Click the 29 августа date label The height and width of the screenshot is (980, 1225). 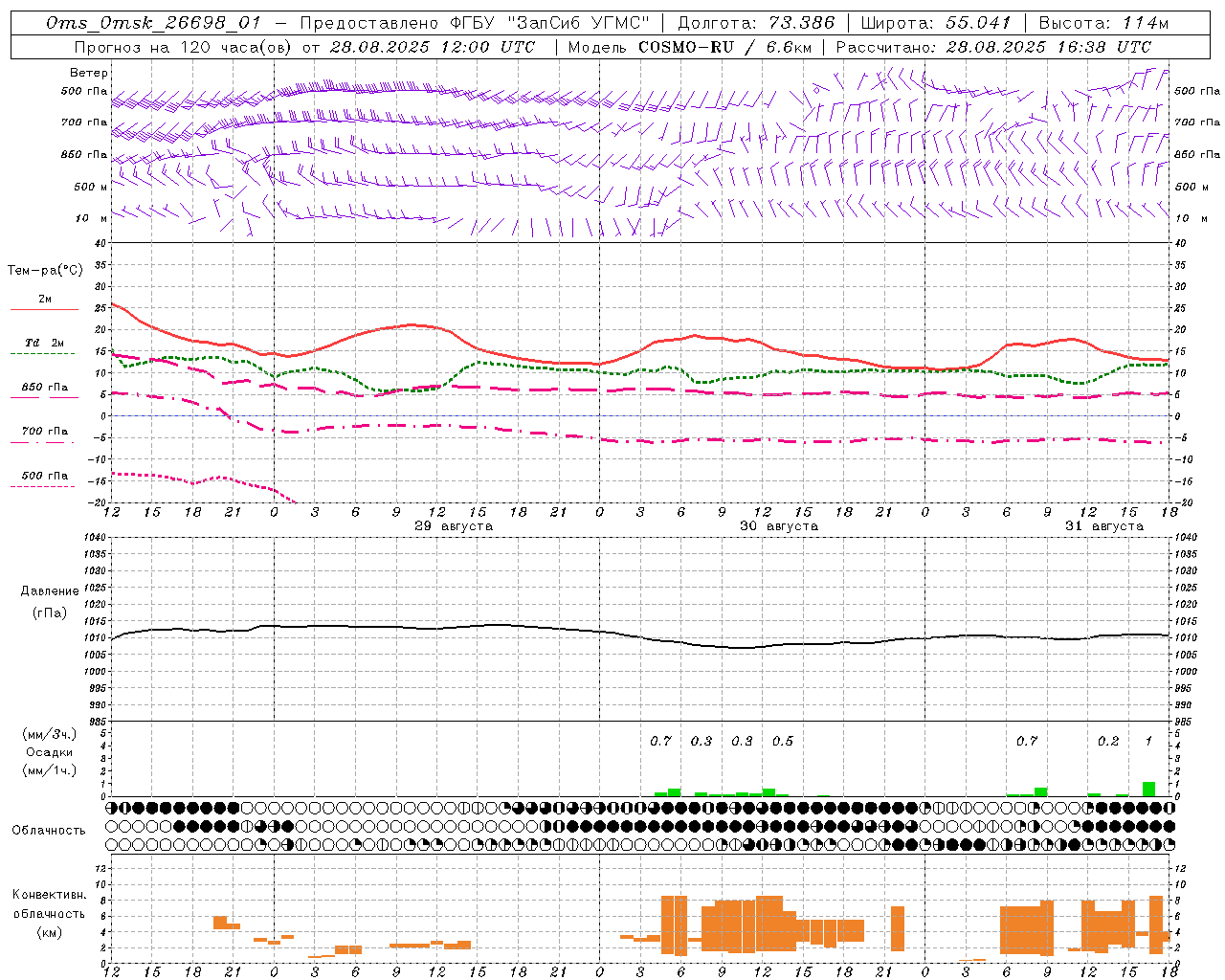pyautogui.click(x=454, y=526)
